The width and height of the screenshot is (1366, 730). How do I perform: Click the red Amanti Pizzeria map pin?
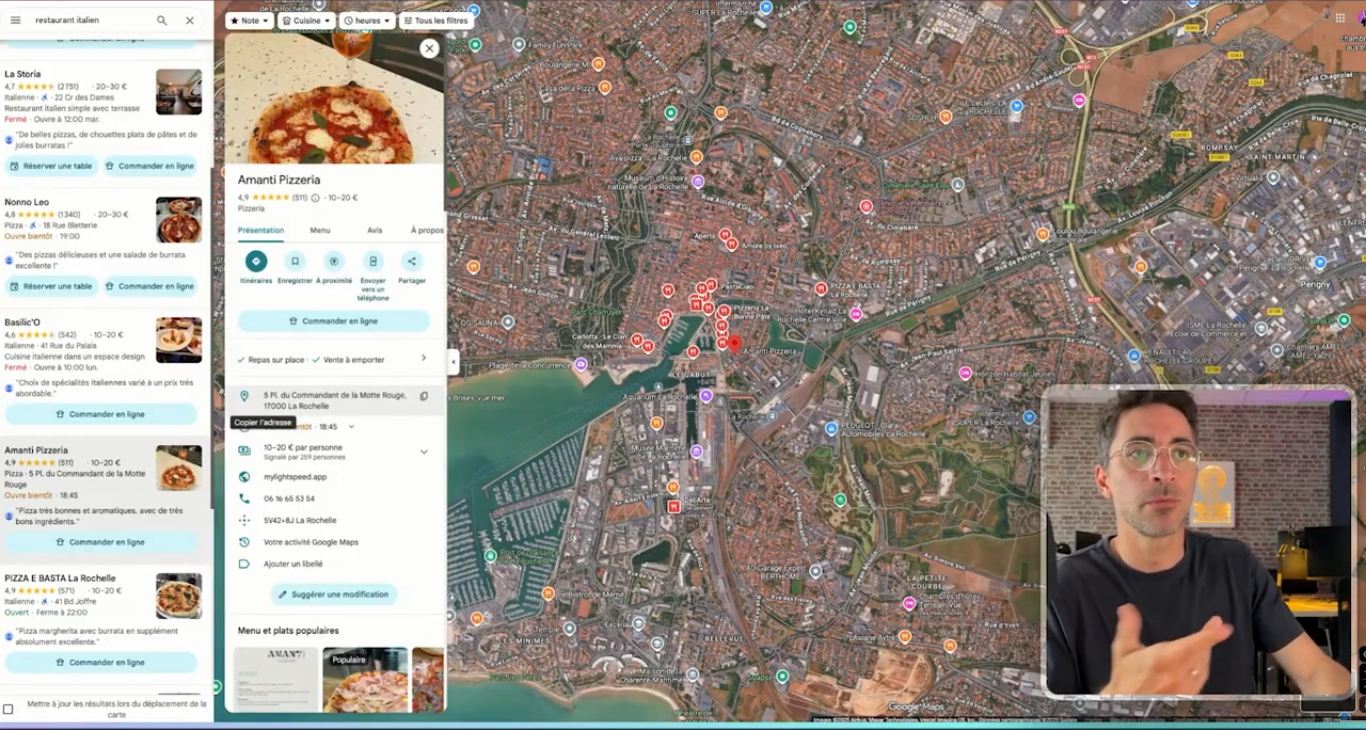(x=734, y=345)
